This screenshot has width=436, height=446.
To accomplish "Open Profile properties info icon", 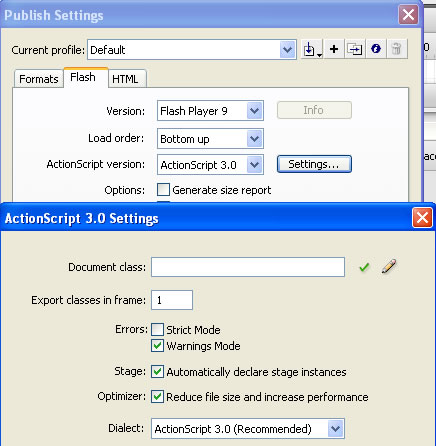I will pos(376,49).
